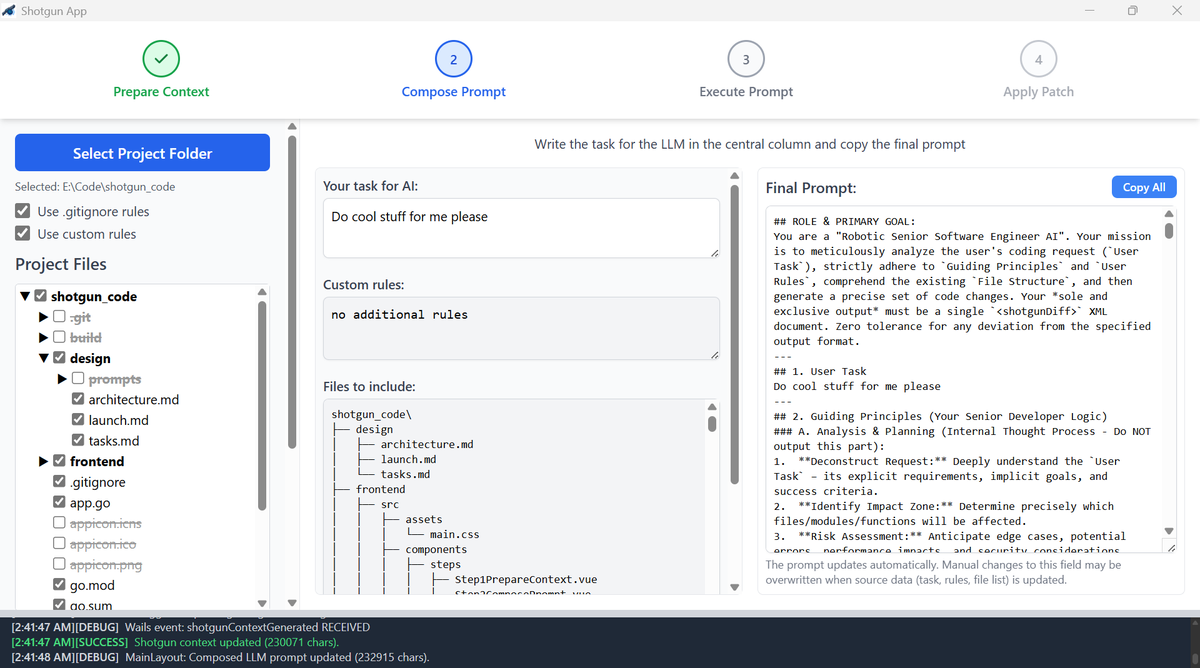
Task: Disable the Use .gitignore rules checkbox
Action: pos(22,211)
